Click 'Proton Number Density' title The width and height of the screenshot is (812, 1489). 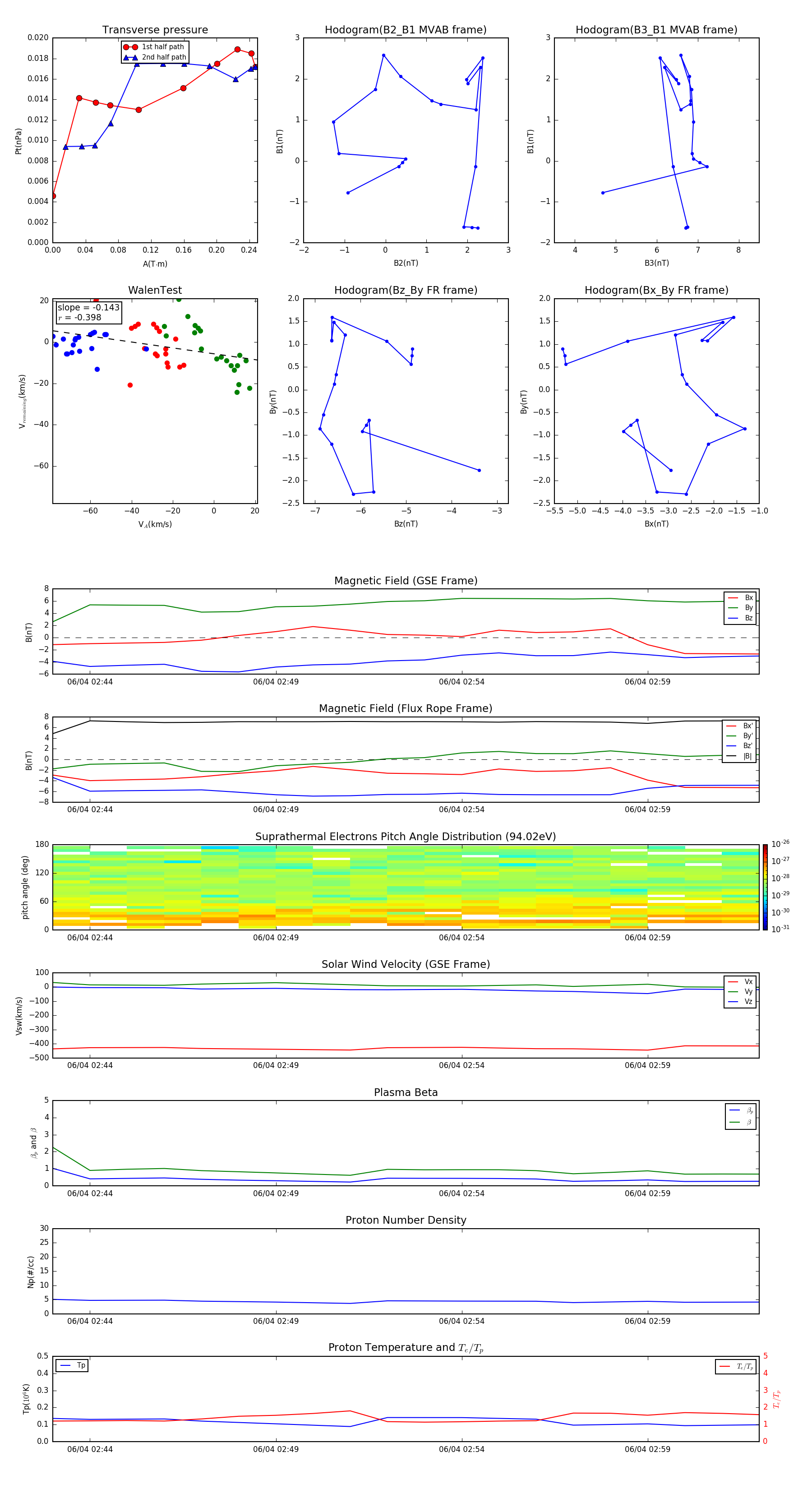(406, 1220)
